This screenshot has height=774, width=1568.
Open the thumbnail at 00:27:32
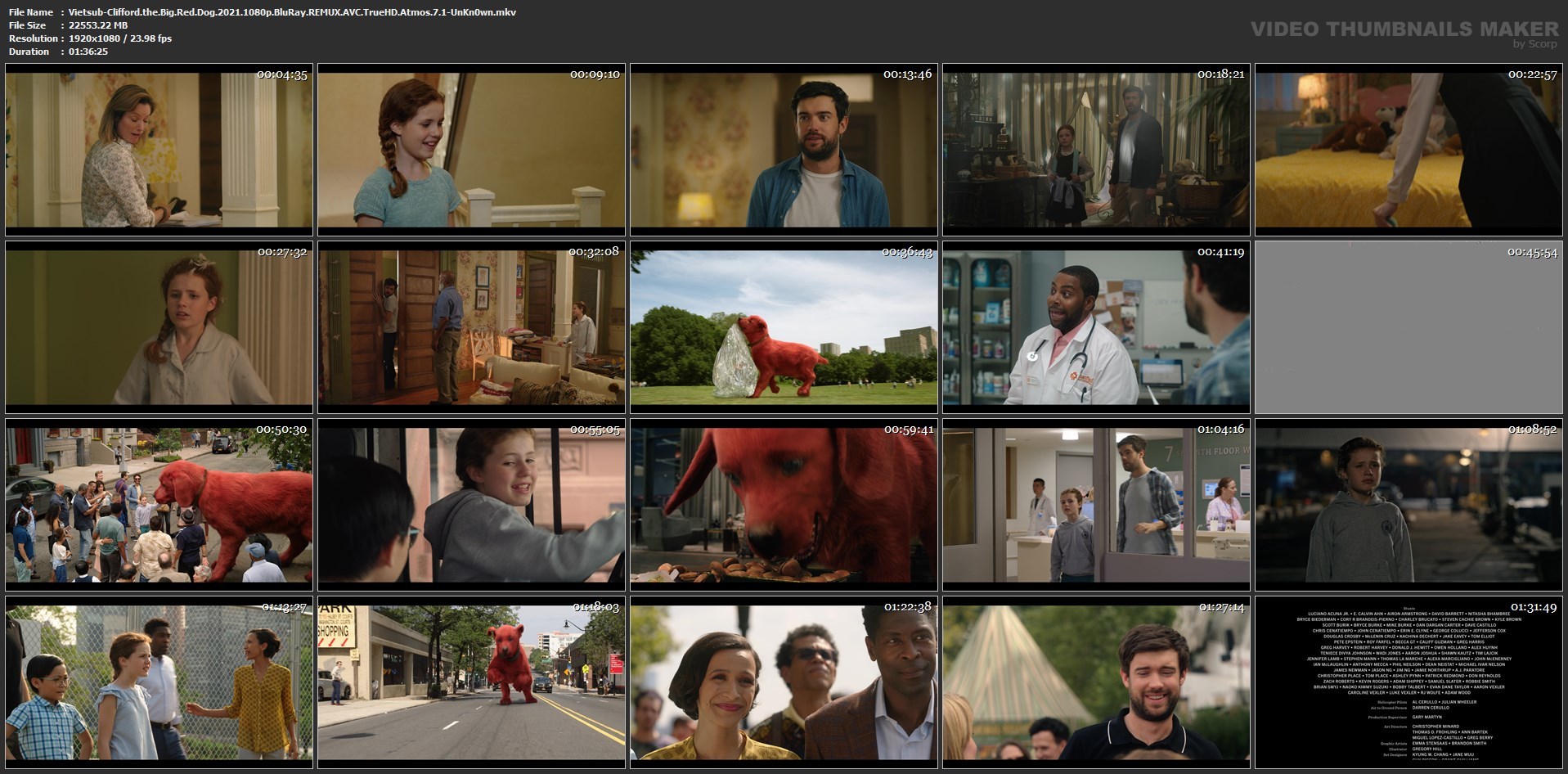tap(159, 327)
